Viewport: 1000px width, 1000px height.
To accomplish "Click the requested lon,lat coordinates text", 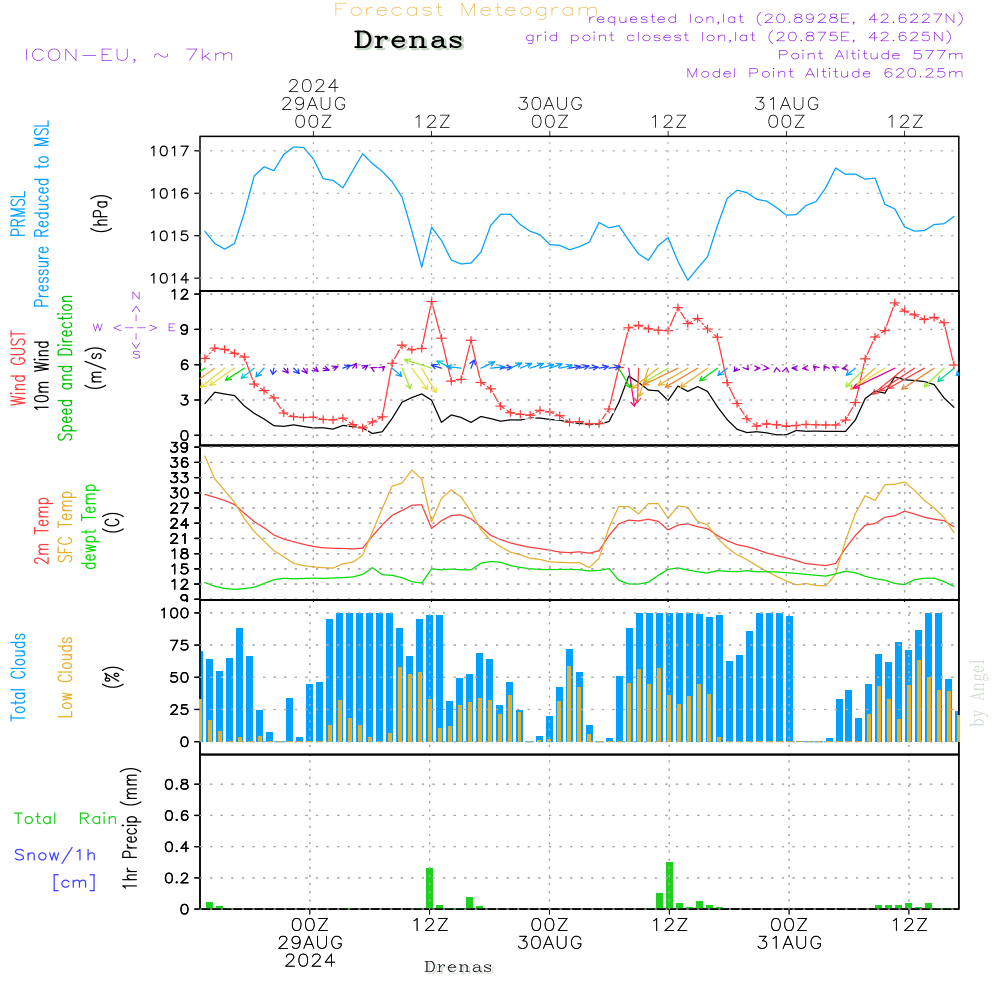I will click(776, 18).
